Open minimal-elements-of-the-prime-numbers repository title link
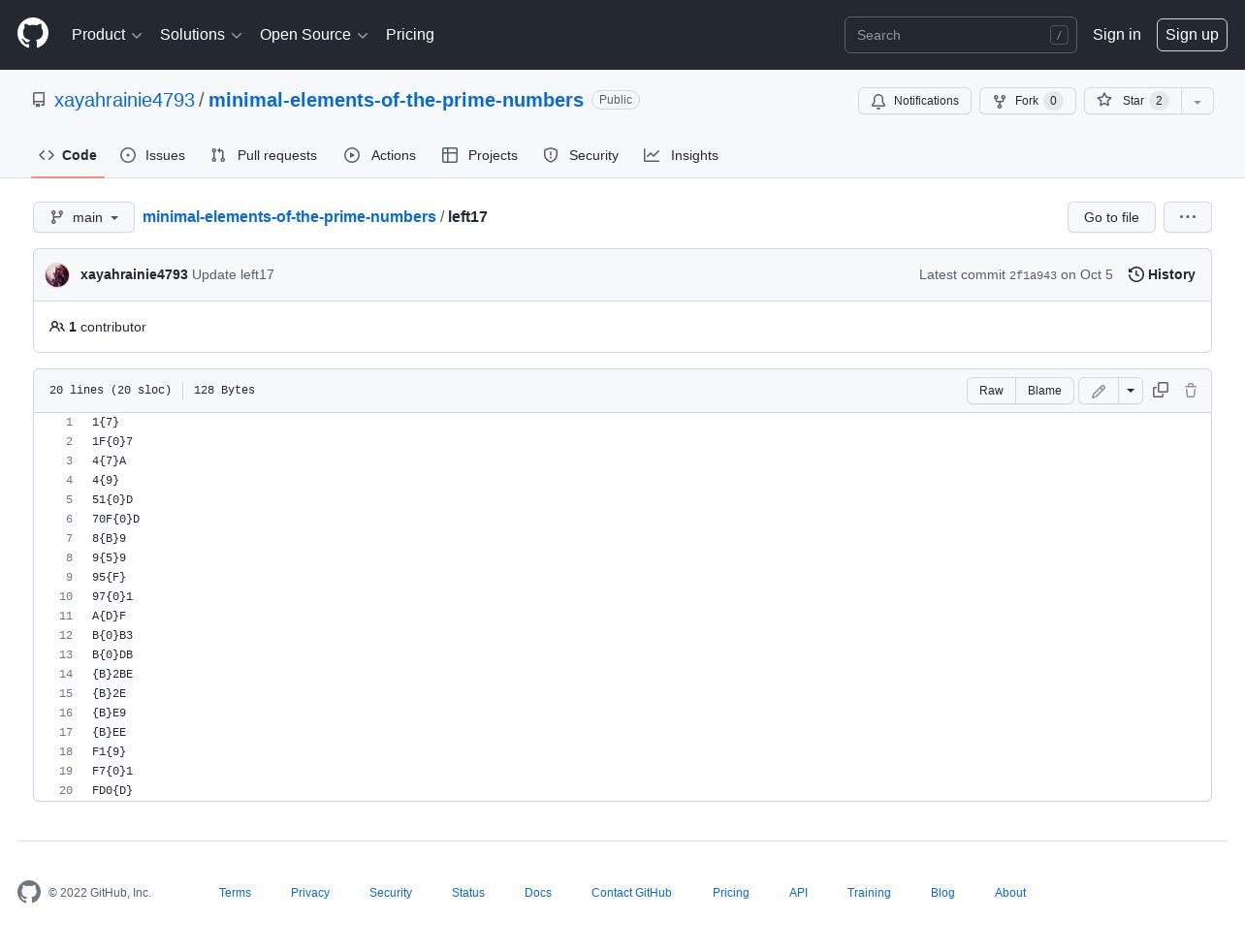 click(x=396, y=101)
